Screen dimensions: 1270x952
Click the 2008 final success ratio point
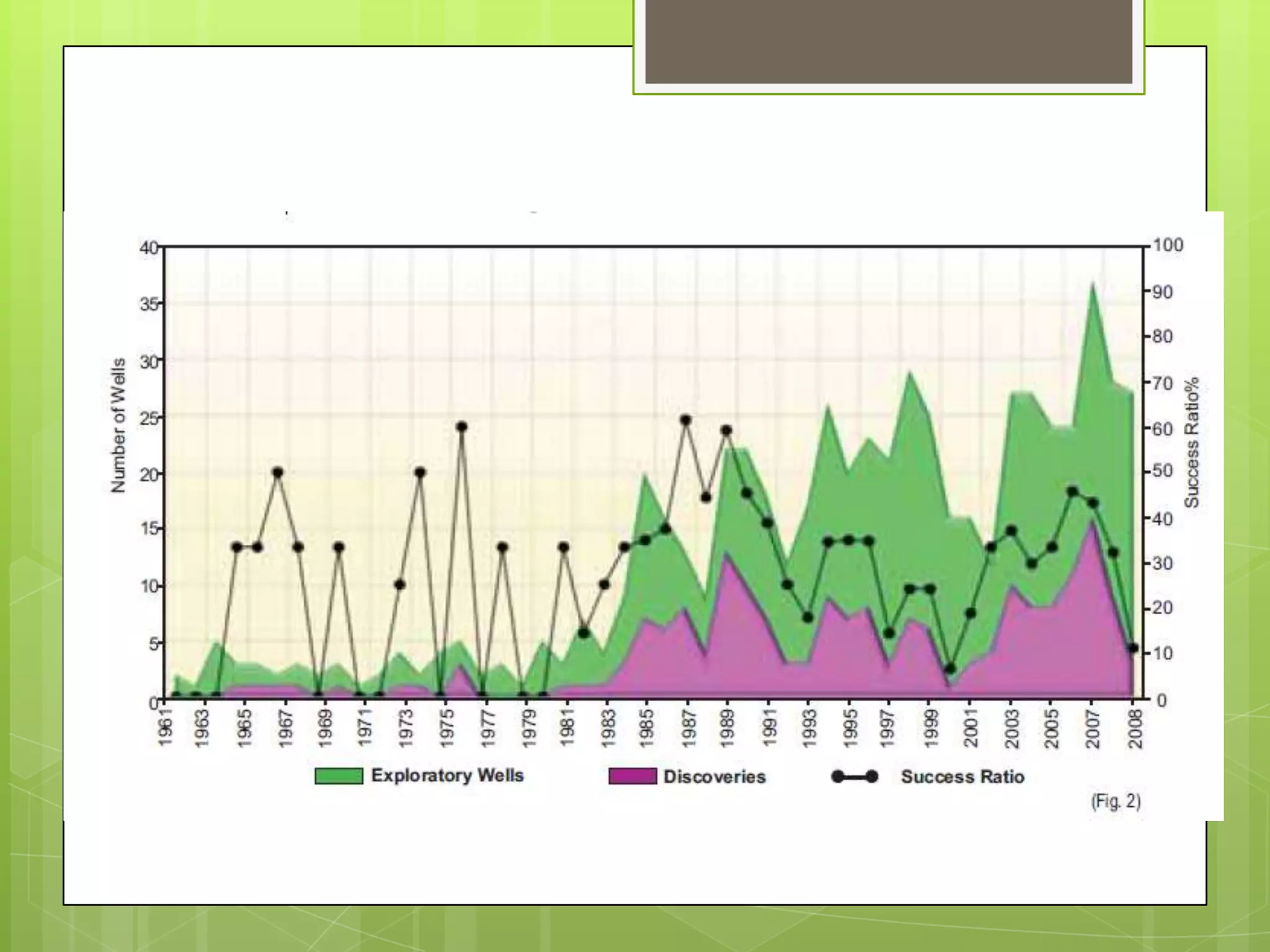click(1133, 648)
